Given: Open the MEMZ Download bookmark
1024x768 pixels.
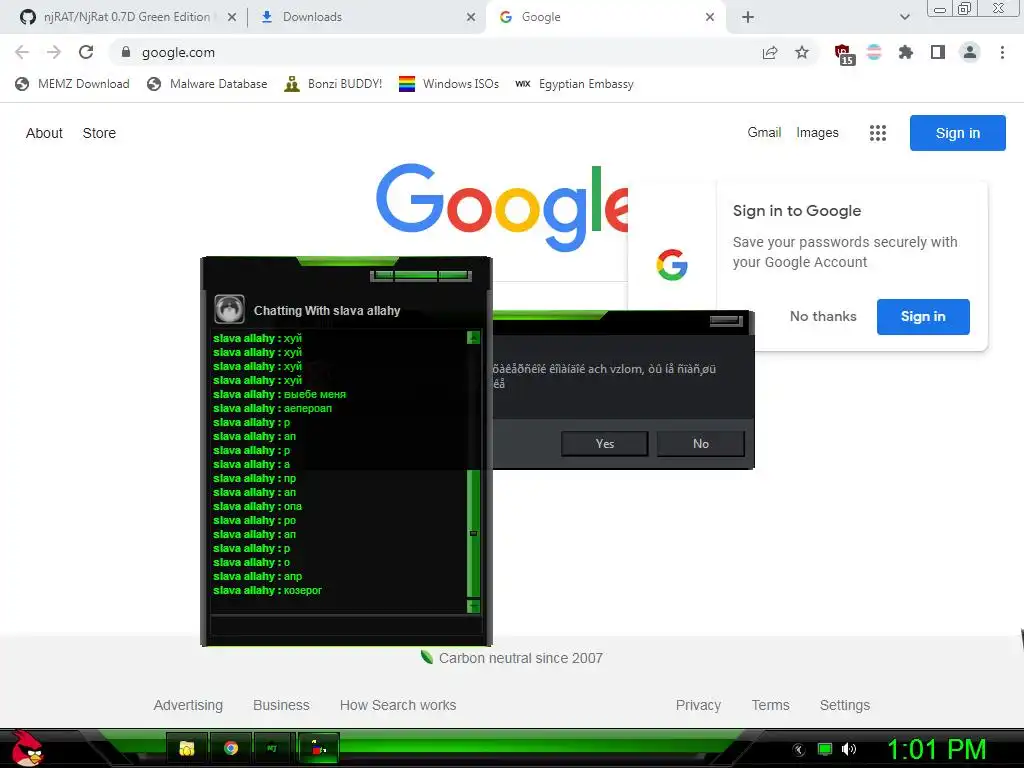Looking at the screenshot, I should click(72, 84).
